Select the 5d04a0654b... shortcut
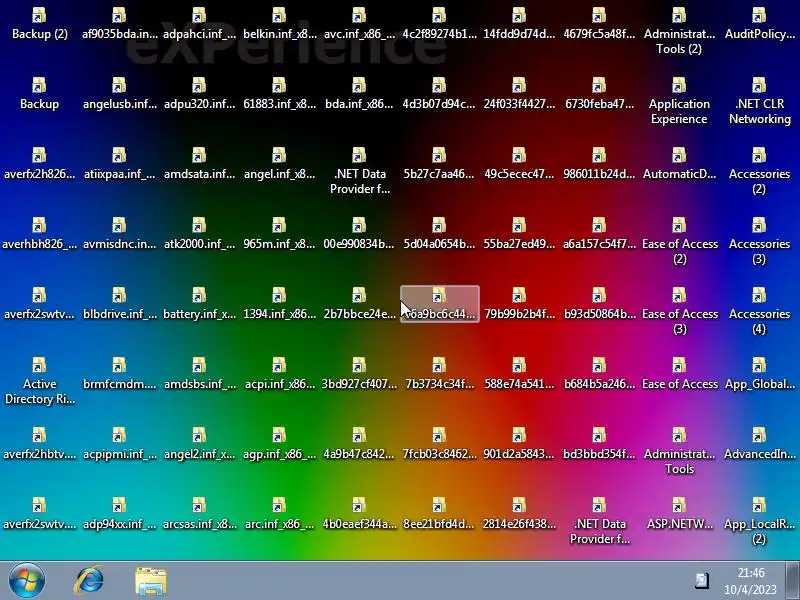This screenshot has width=800, height=600. (x=439, y=233)
